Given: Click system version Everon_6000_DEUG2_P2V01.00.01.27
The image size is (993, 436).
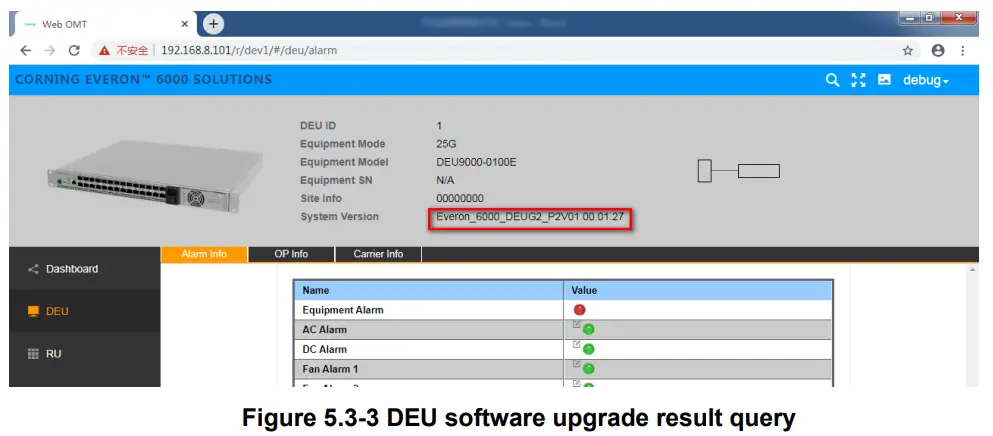Looking at the screenshot, I should 531,217.
